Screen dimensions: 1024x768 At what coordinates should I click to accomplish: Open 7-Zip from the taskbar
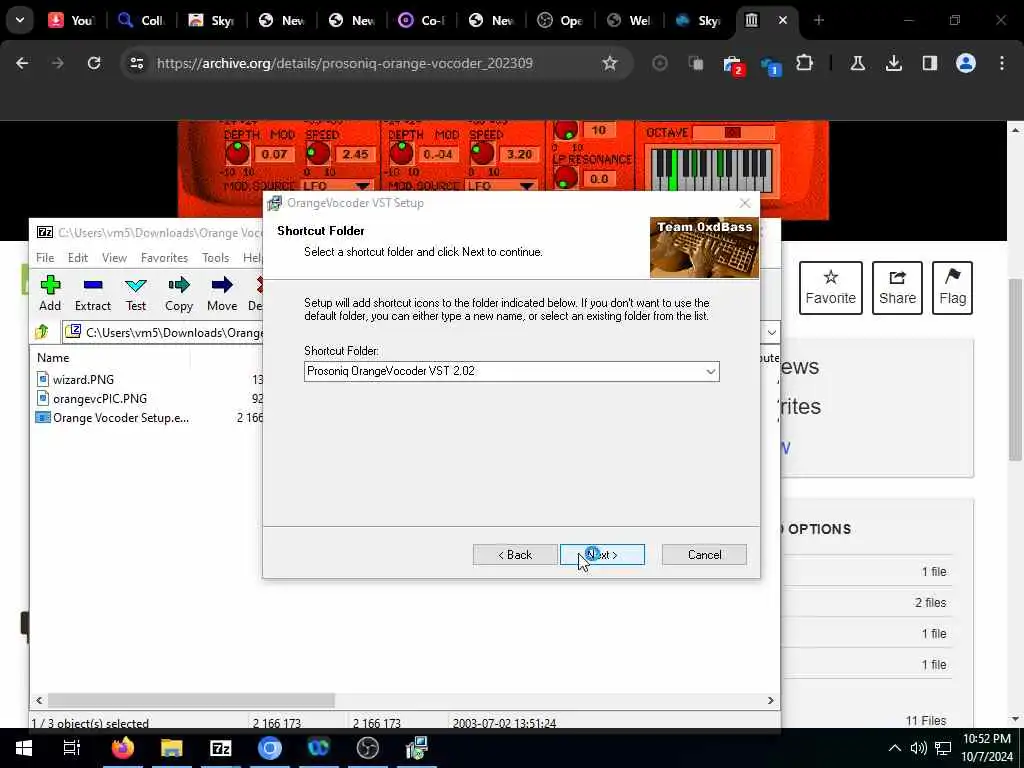[x=221, y=748]
